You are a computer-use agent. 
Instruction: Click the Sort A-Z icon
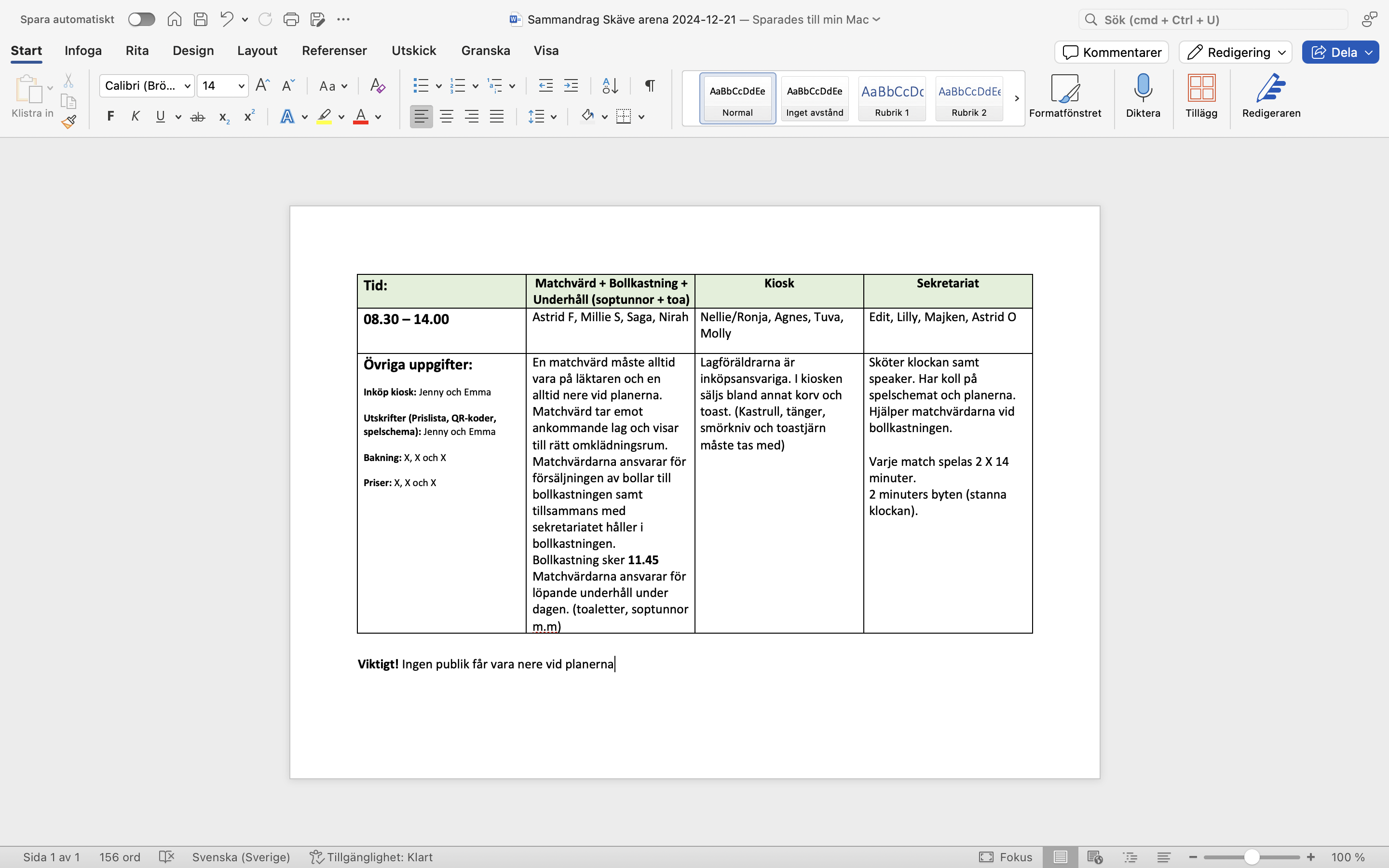click(610, 86)
